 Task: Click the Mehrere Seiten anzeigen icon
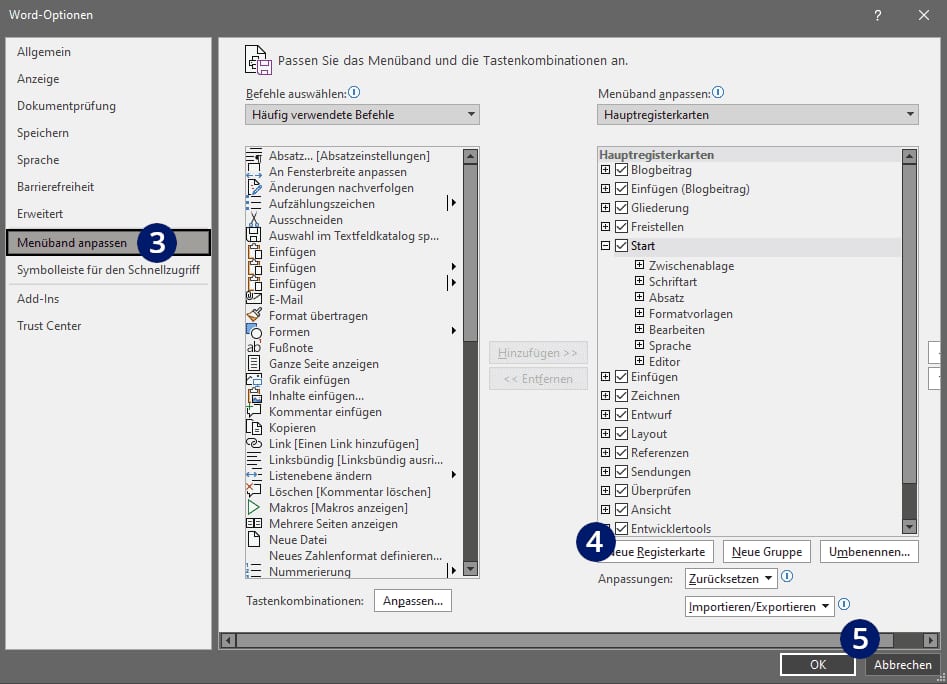[x=254, y=523]
